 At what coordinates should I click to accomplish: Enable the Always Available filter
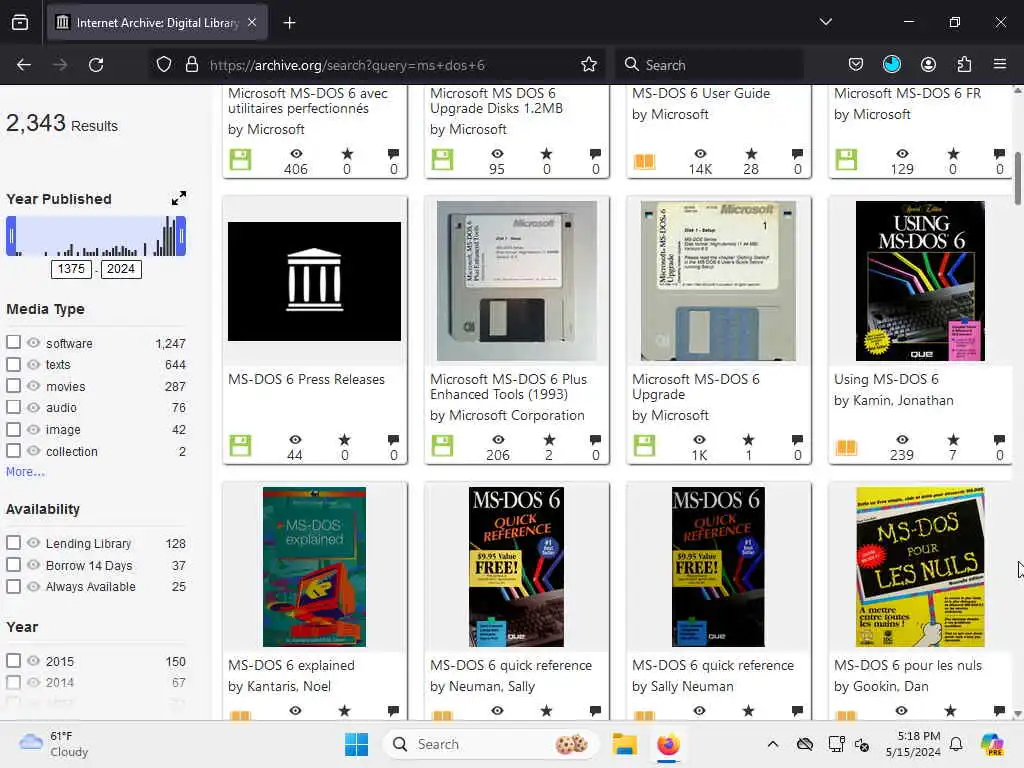click(13, 586)
